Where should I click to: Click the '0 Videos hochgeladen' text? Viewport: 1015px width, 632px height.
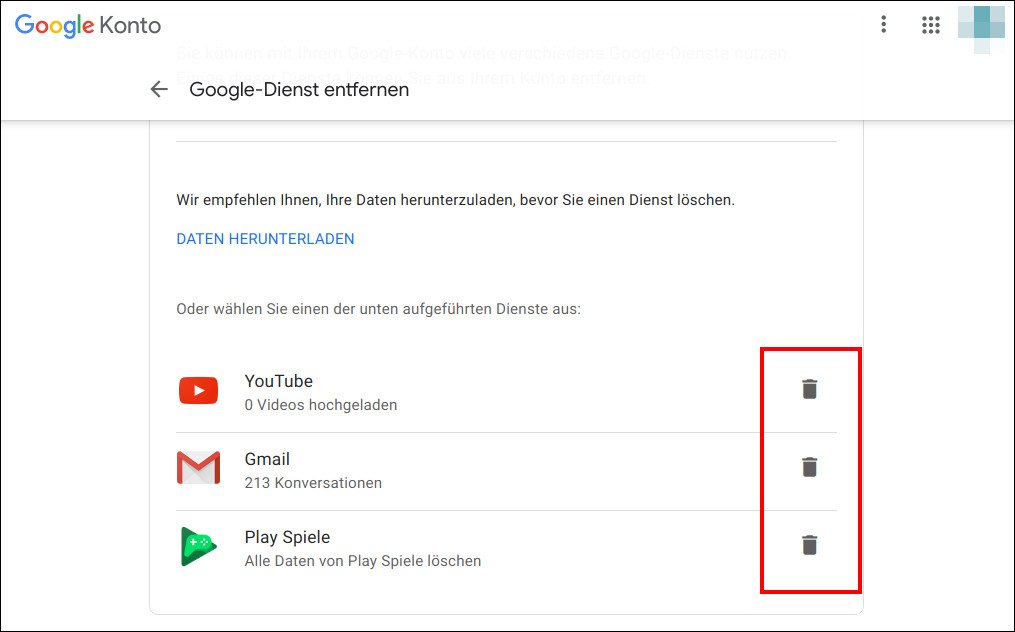point(321,405)
